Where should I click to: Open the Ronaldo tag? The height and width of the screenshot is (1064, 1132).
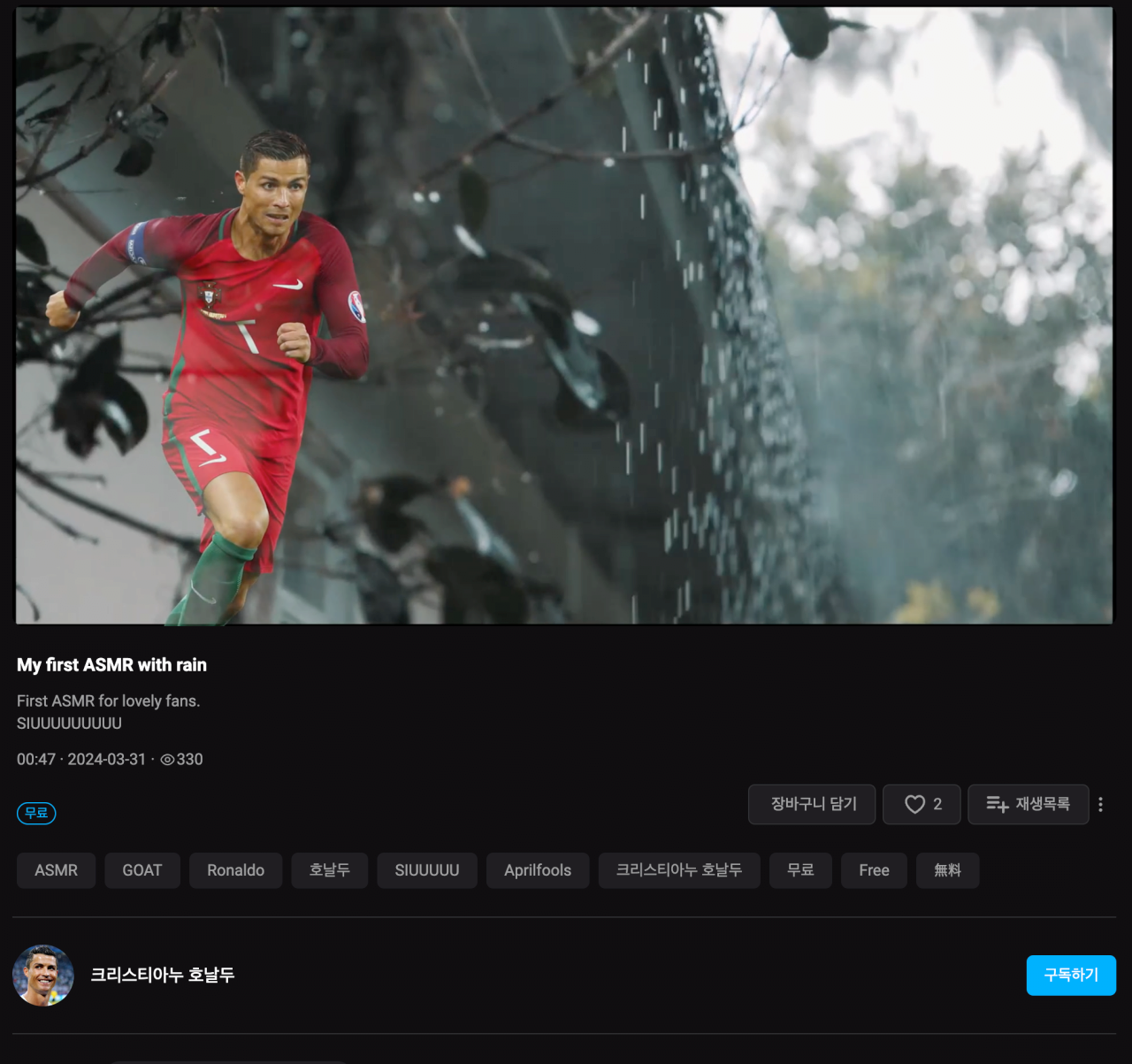235,870
